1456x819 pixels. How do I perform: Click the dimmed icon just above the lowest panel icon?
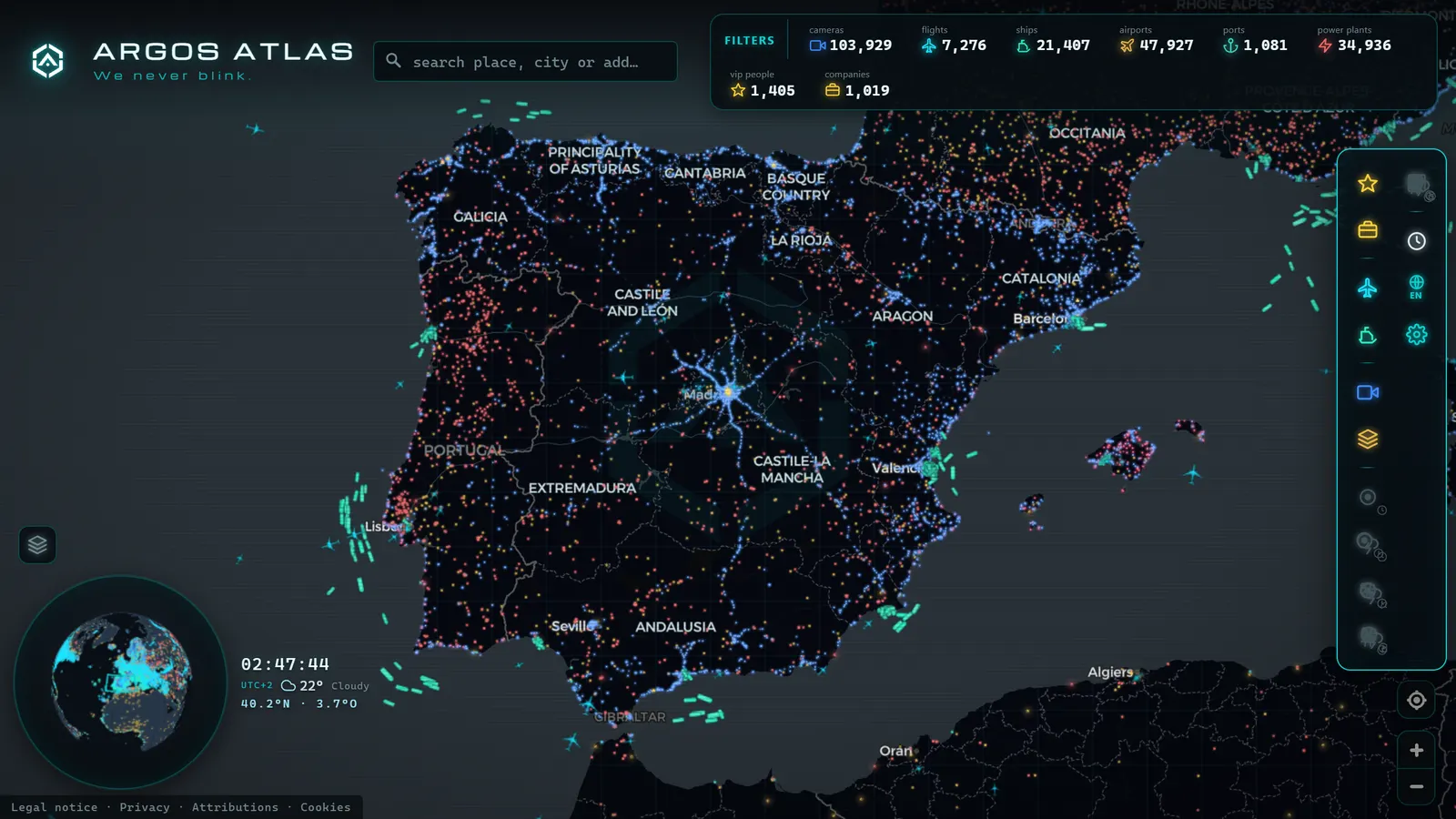[1371, 594]
